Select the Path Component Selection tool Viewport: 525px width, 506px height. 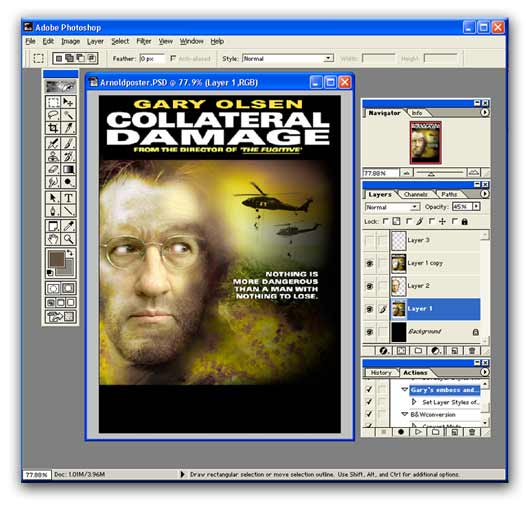tap(53, 198)
